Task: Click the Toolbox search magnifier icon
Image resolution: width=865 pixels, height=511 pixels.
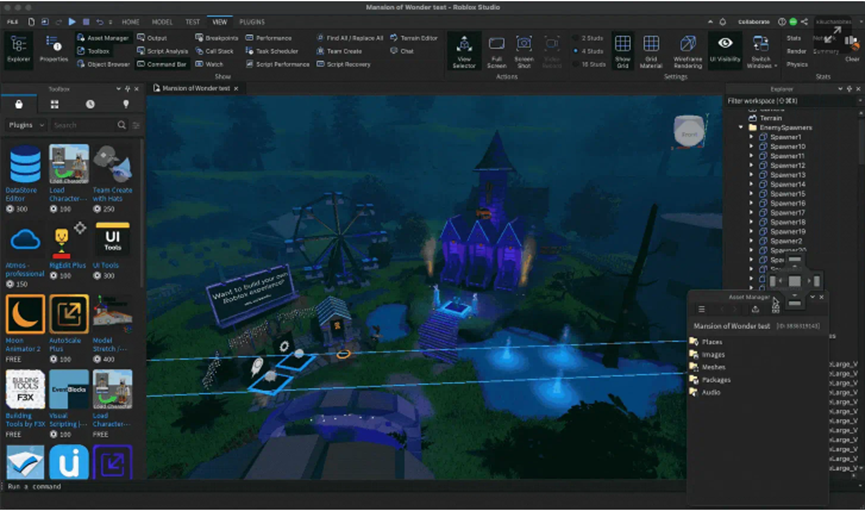Action: click(x=121, y=125)
